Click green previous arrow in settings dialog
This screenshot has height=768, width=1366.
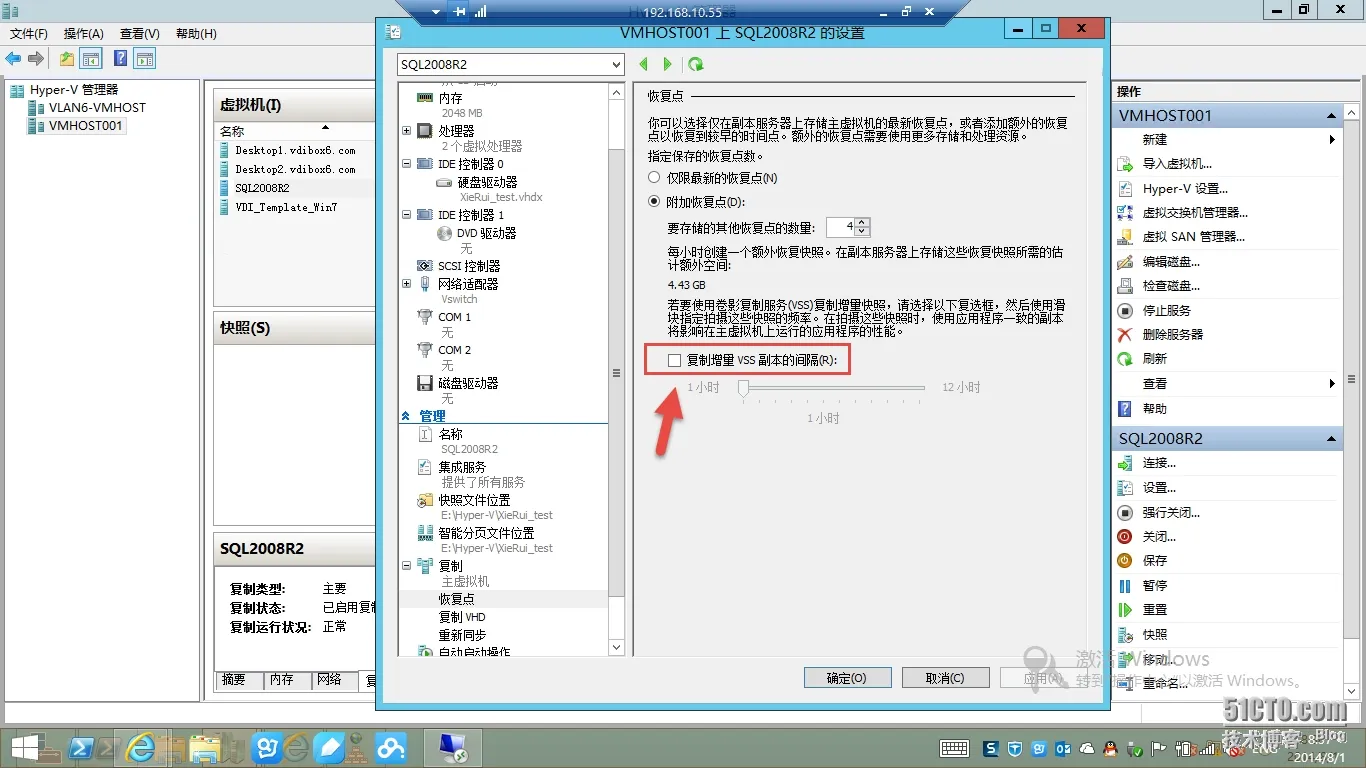[644, 64]
